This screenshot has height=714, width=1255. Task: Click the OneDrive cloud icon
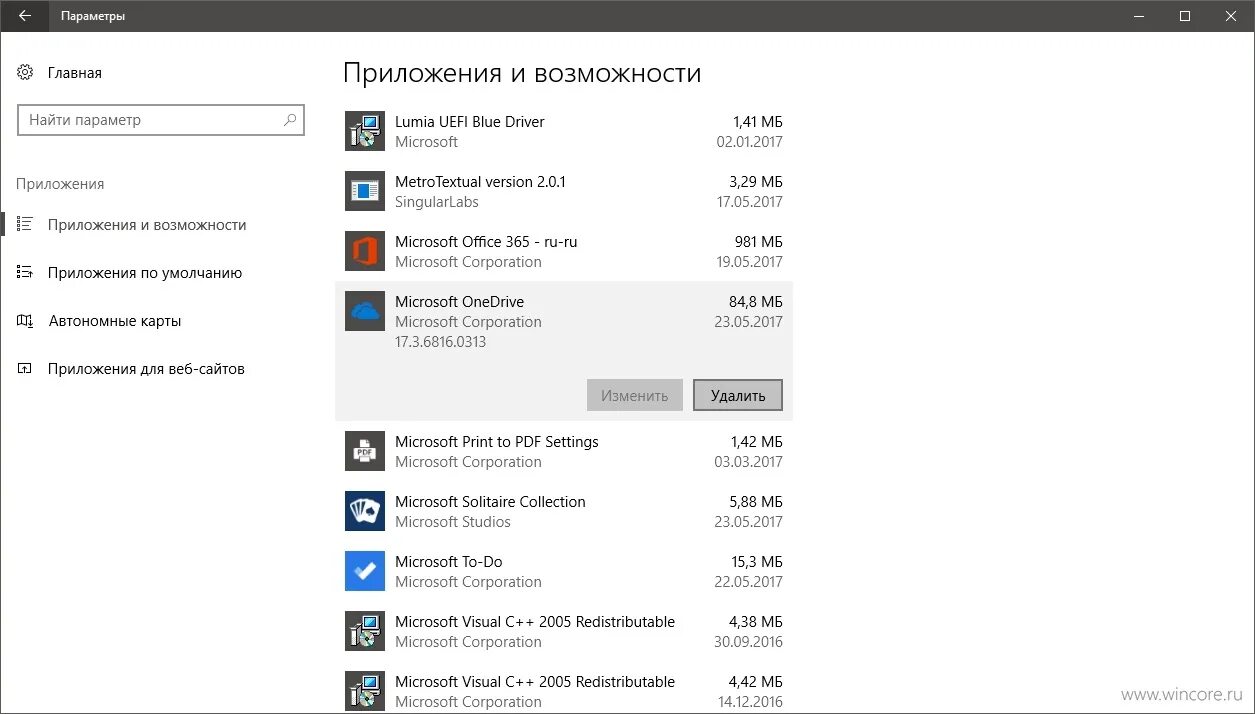pyautogui.click(x=365, y=311)
